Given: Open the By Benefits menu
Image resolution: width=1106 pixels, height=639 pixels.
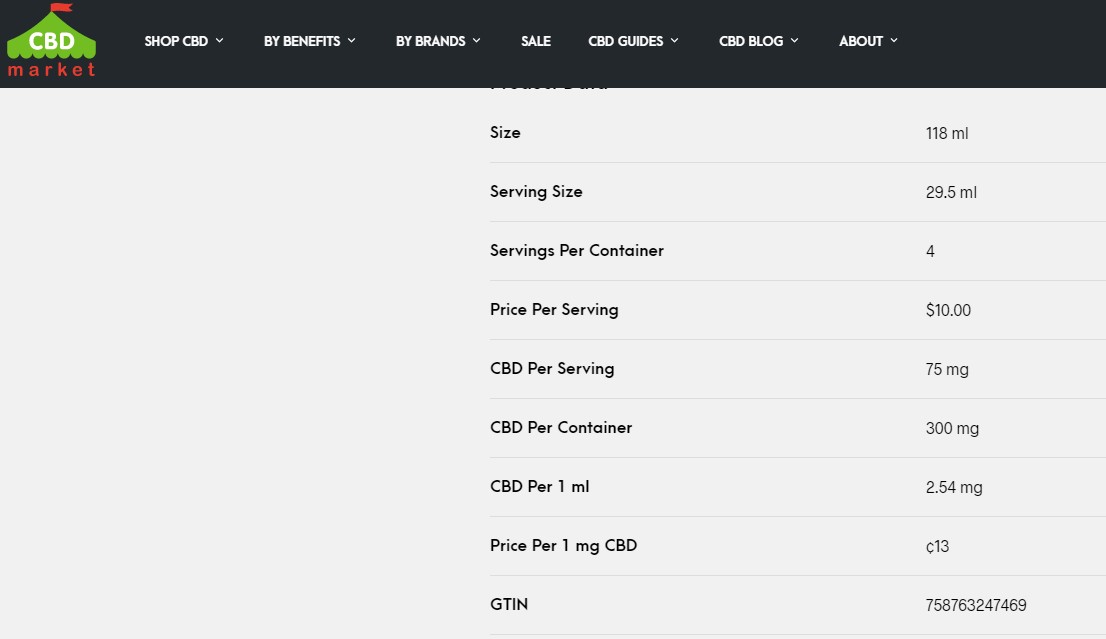Looking at the screenshot, I should 302,41.
